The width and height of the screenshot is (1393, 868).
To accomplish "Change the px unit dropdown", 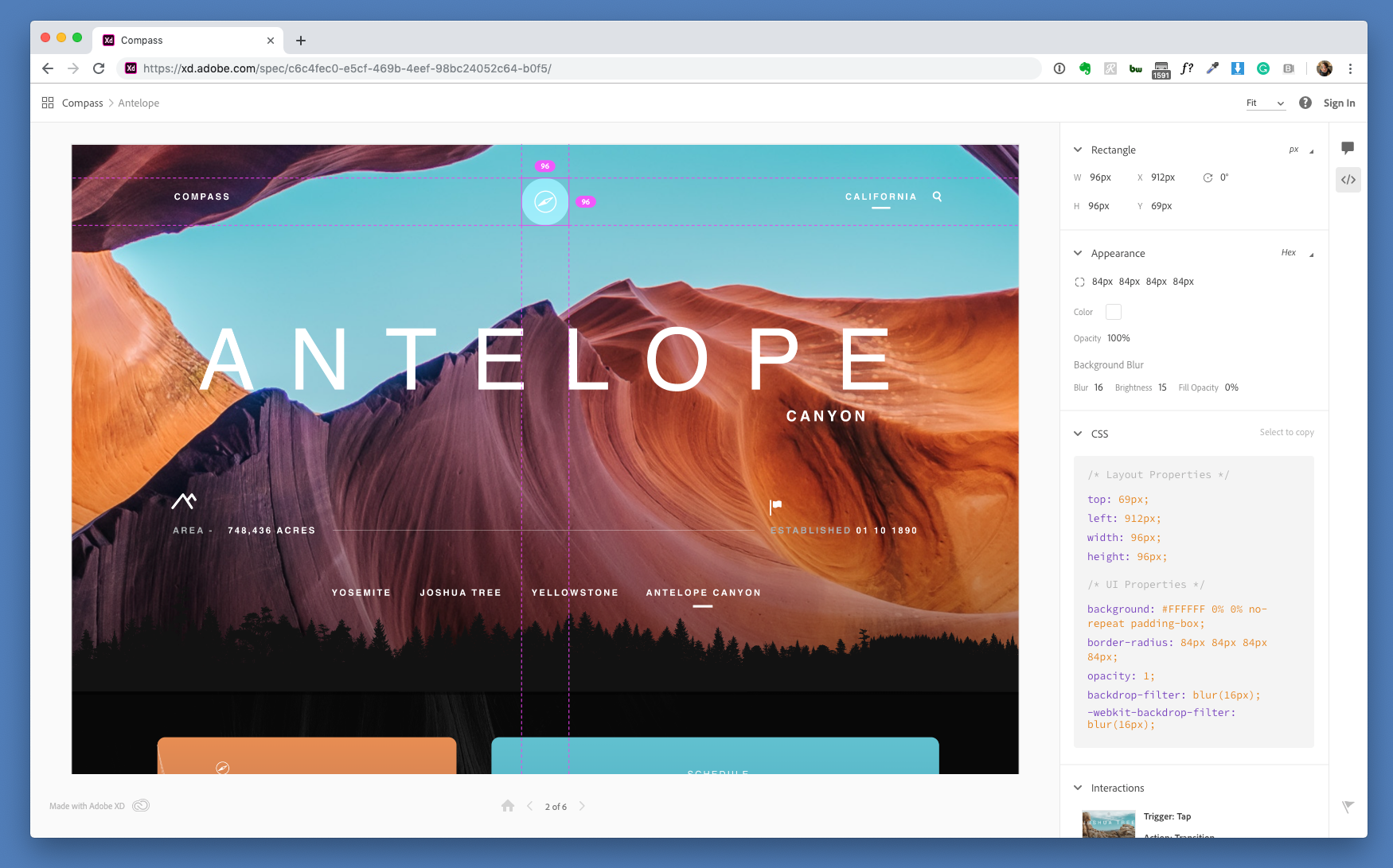I will 1301,150.
